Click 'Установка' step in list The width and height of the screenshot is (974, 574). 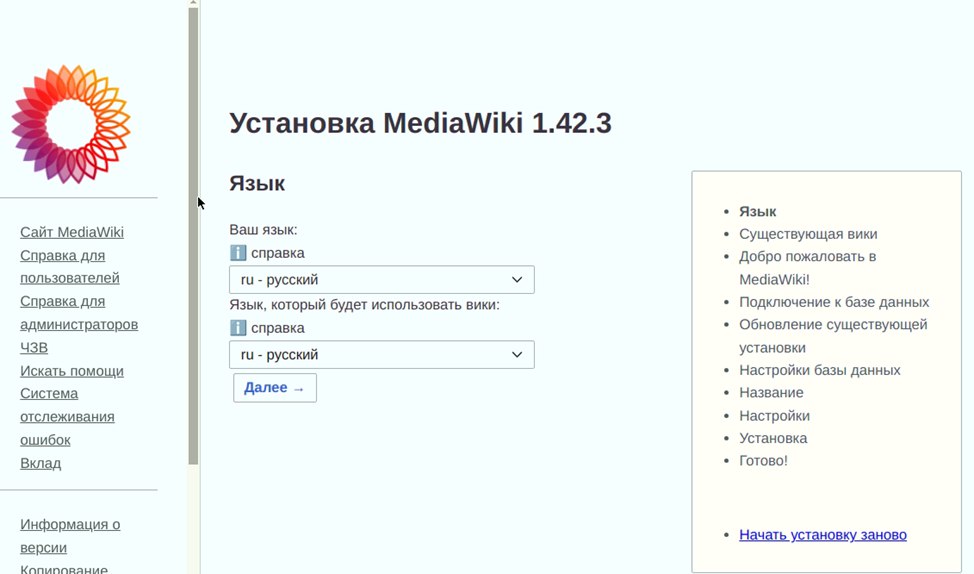click(x=773, y=438)
